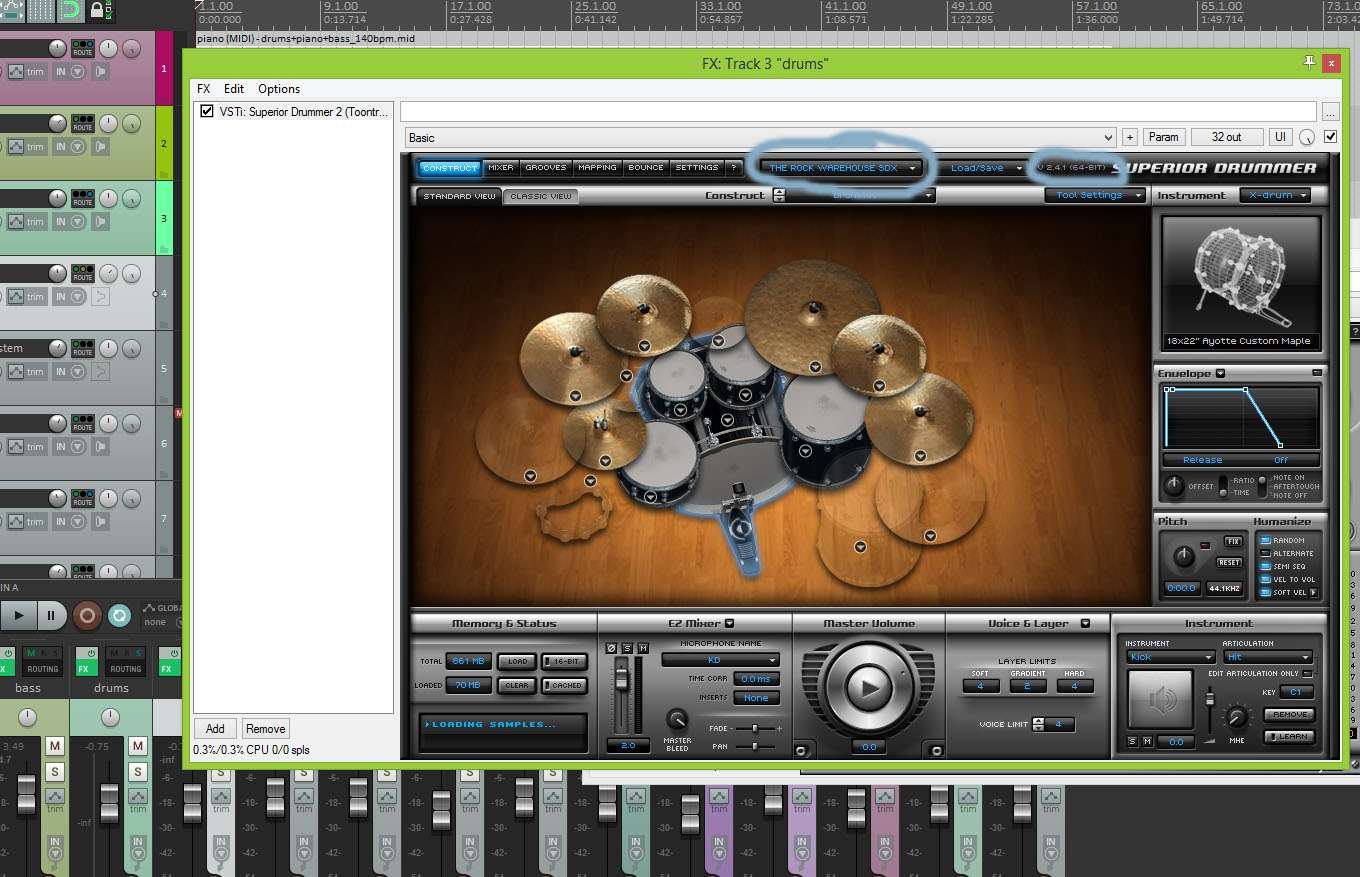Toggle the Cached memory option
1360x877 pixels.
point(564,685)
